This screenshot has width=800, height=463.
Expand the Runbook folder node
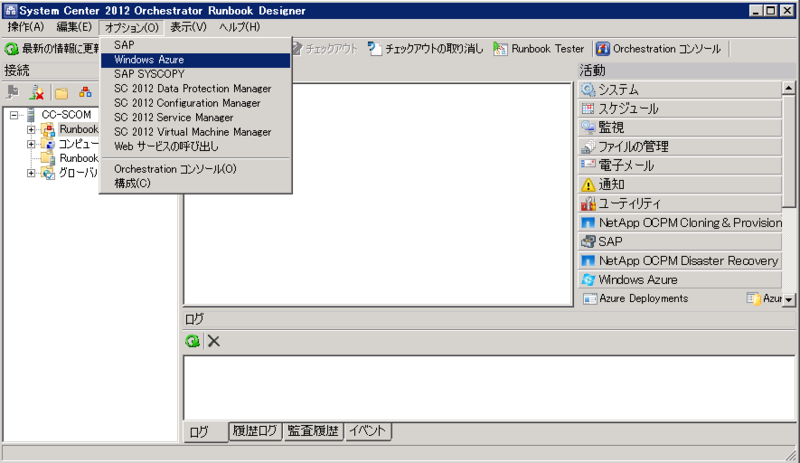click(x=31, y=130)
